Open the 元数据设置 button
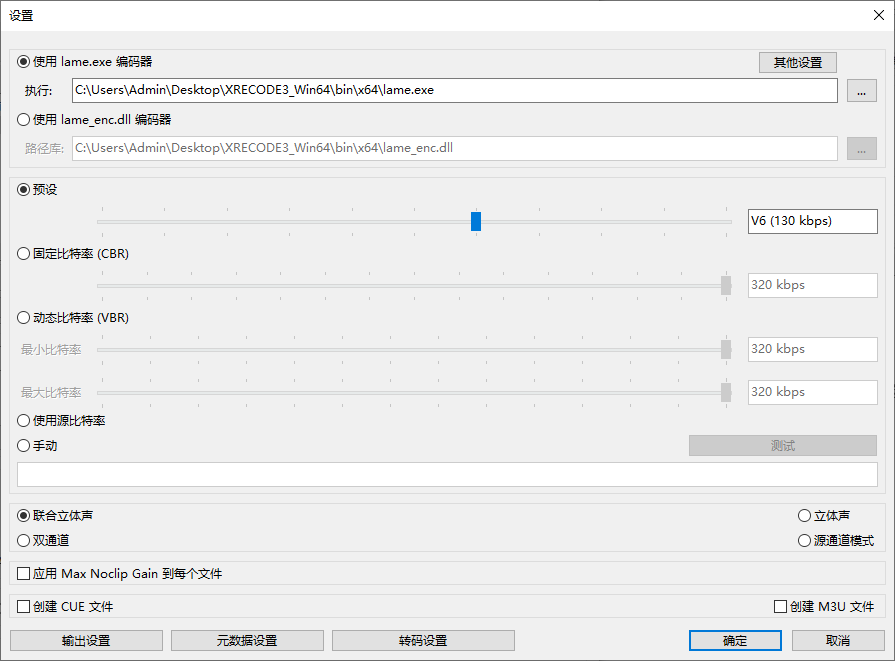Screen dimensions: 895x661 [247, 640]
